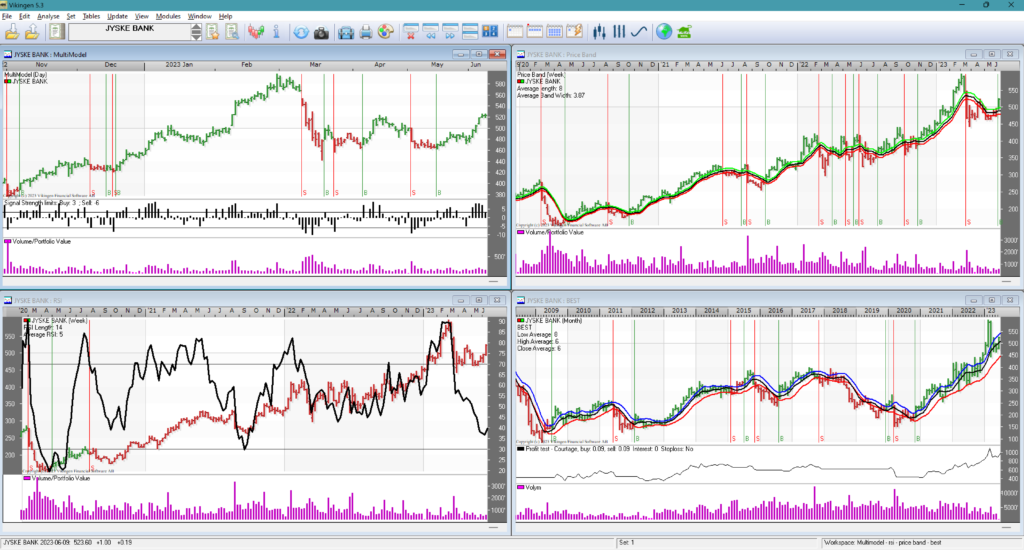The height and width of the screenshot is (550, 1024).
Task: Click the favorites list star icon
Action: click(x=213, y=31)
